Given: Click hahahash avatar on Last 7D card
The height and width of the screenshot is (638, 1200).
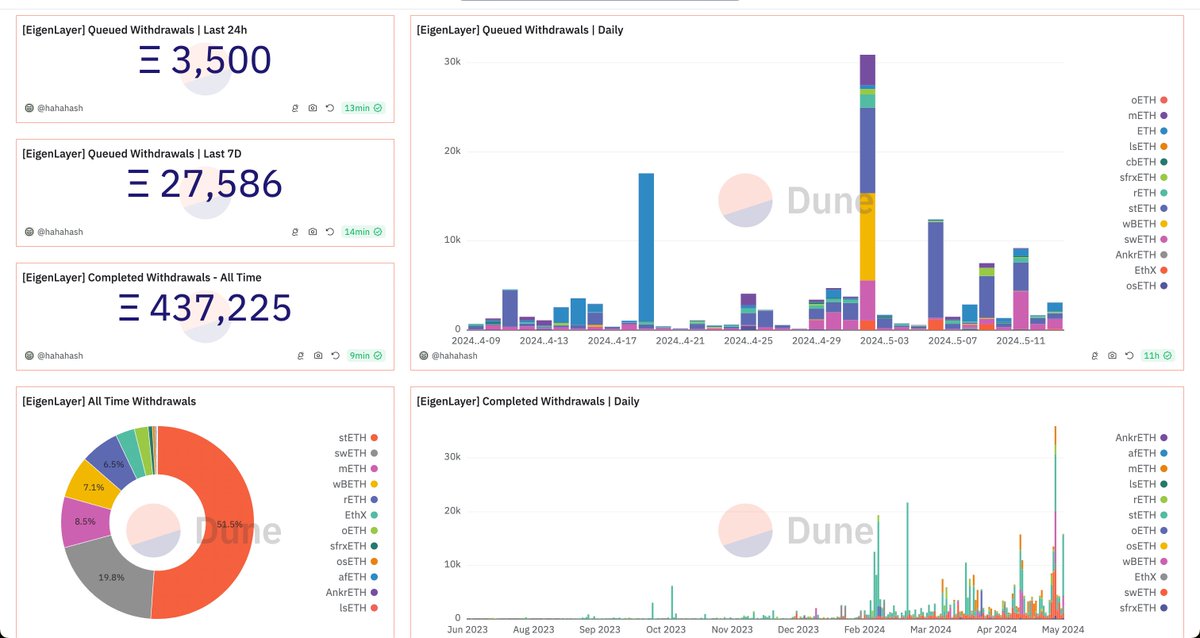Looking at the screenshot, I should point(28,232).
